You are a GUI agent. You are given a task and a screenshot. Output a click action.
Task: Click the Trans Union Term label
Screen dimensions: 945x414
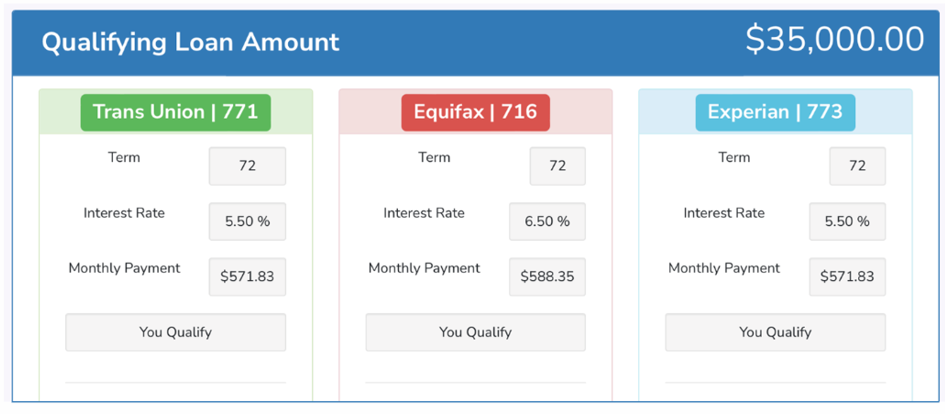124,157
